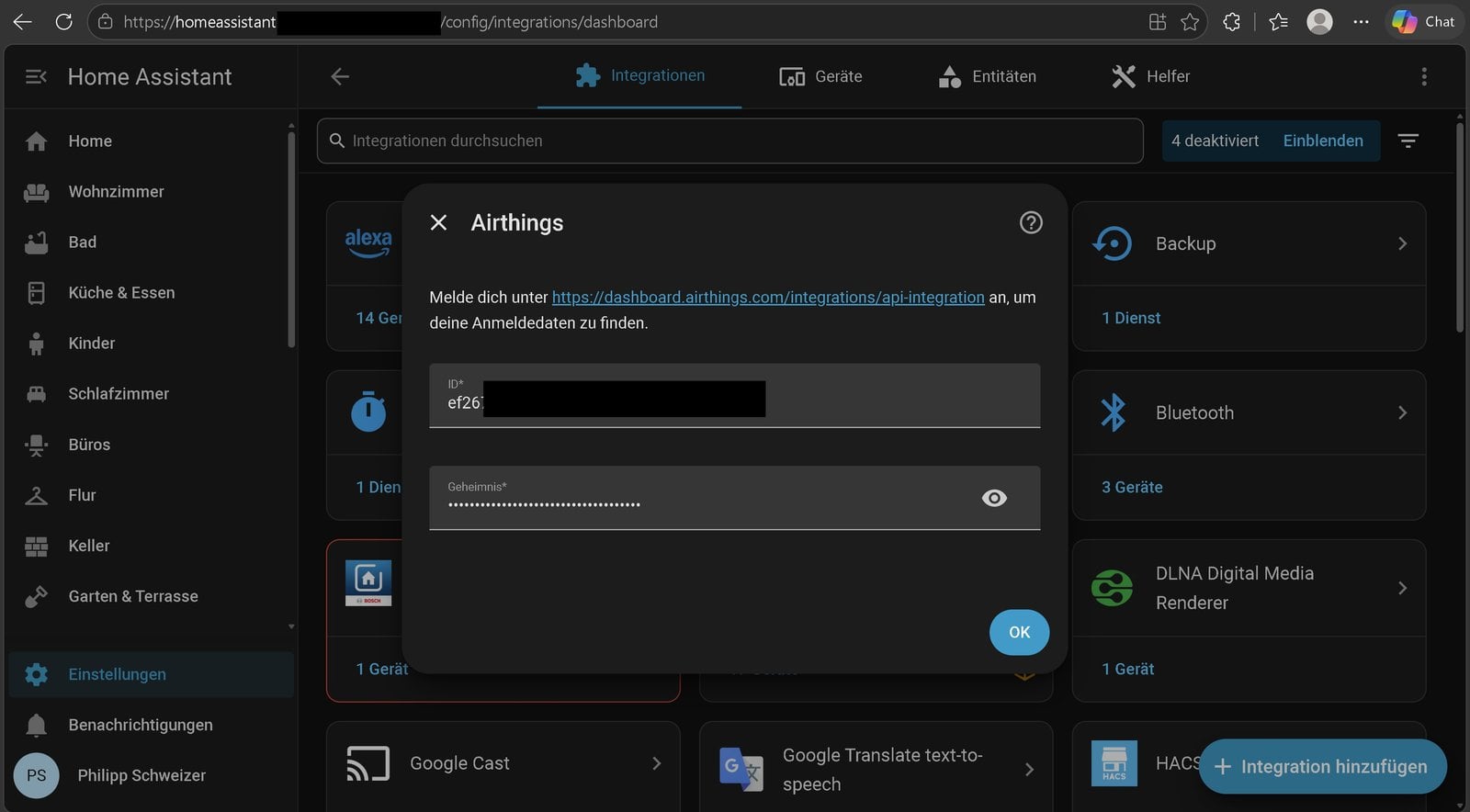Show the Geheimnis secret value

pos(994,498)
